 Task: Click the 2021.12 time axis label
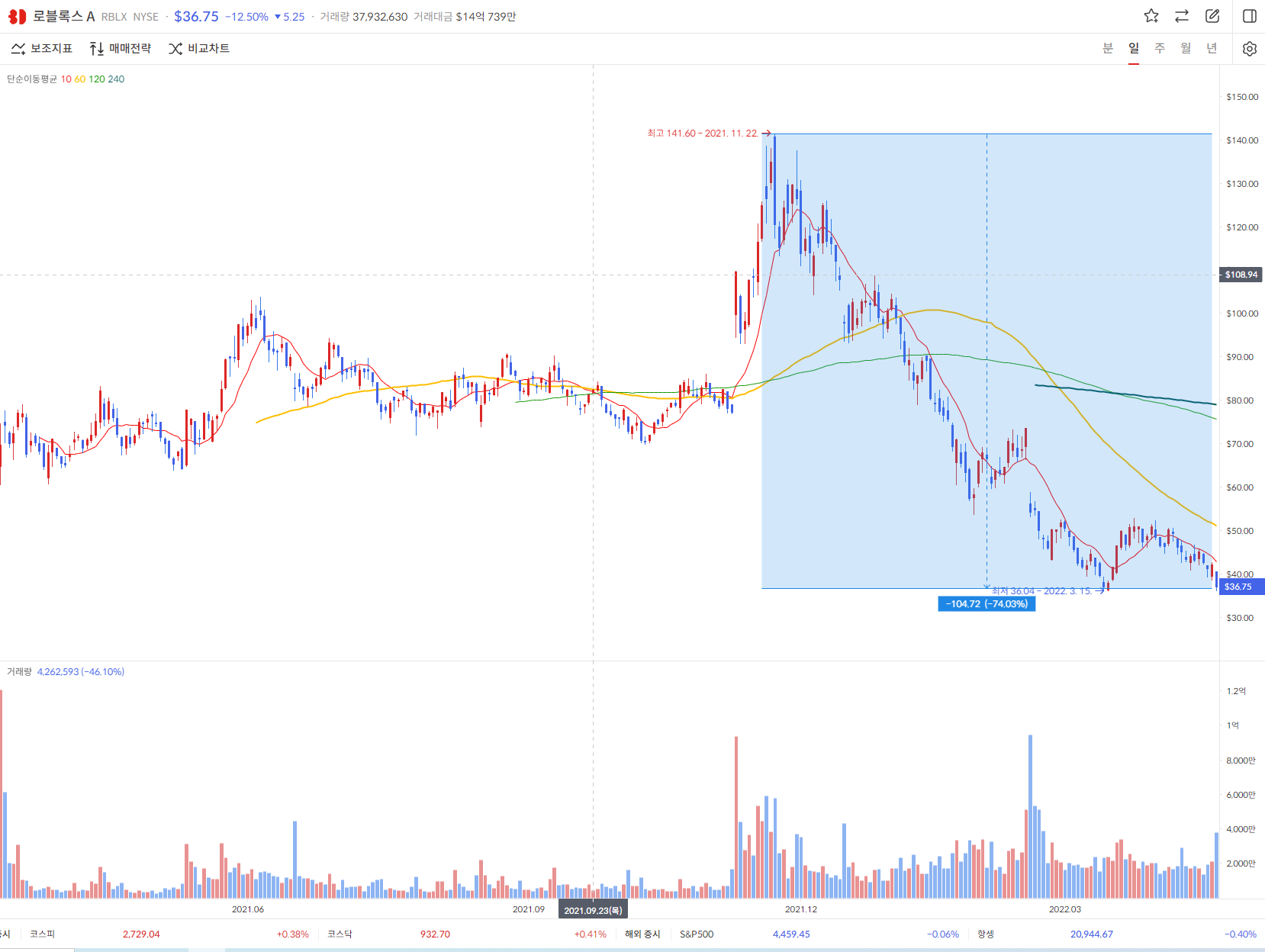click(x=801, y=909)
